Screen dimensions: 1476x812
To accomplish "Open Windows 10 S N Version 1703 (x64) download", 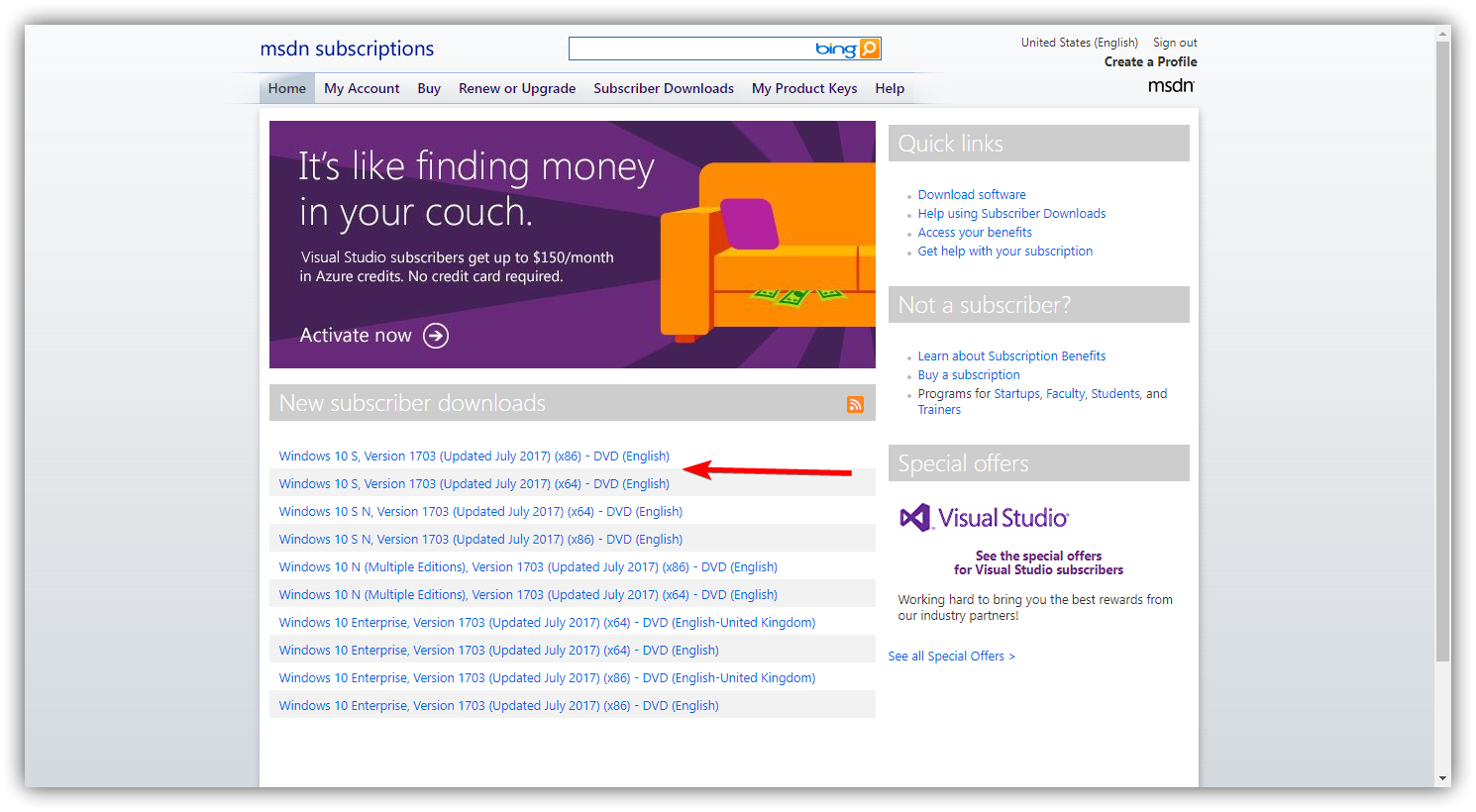I will [x=480, y=512].
